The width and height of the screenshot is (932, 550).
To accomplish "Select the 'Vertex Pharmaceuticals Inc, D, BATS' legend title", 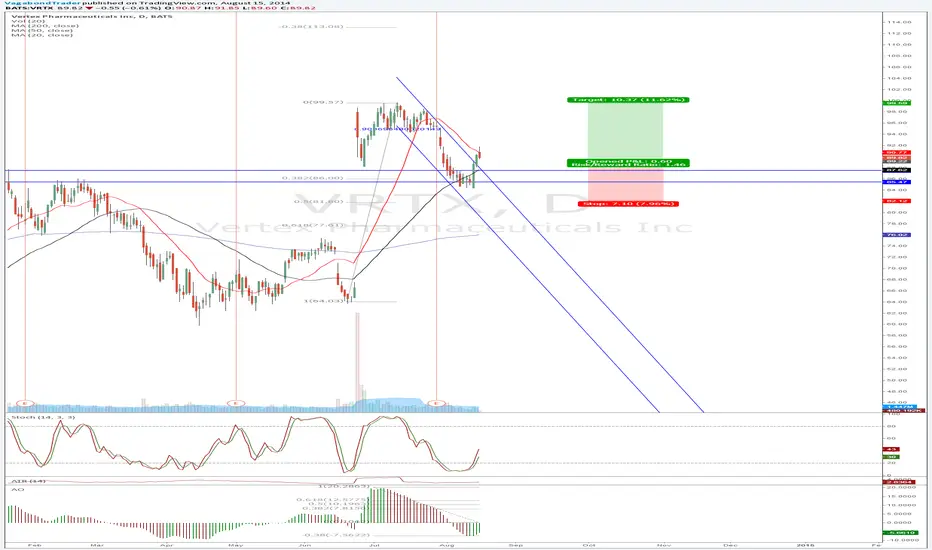I will 92,17.
